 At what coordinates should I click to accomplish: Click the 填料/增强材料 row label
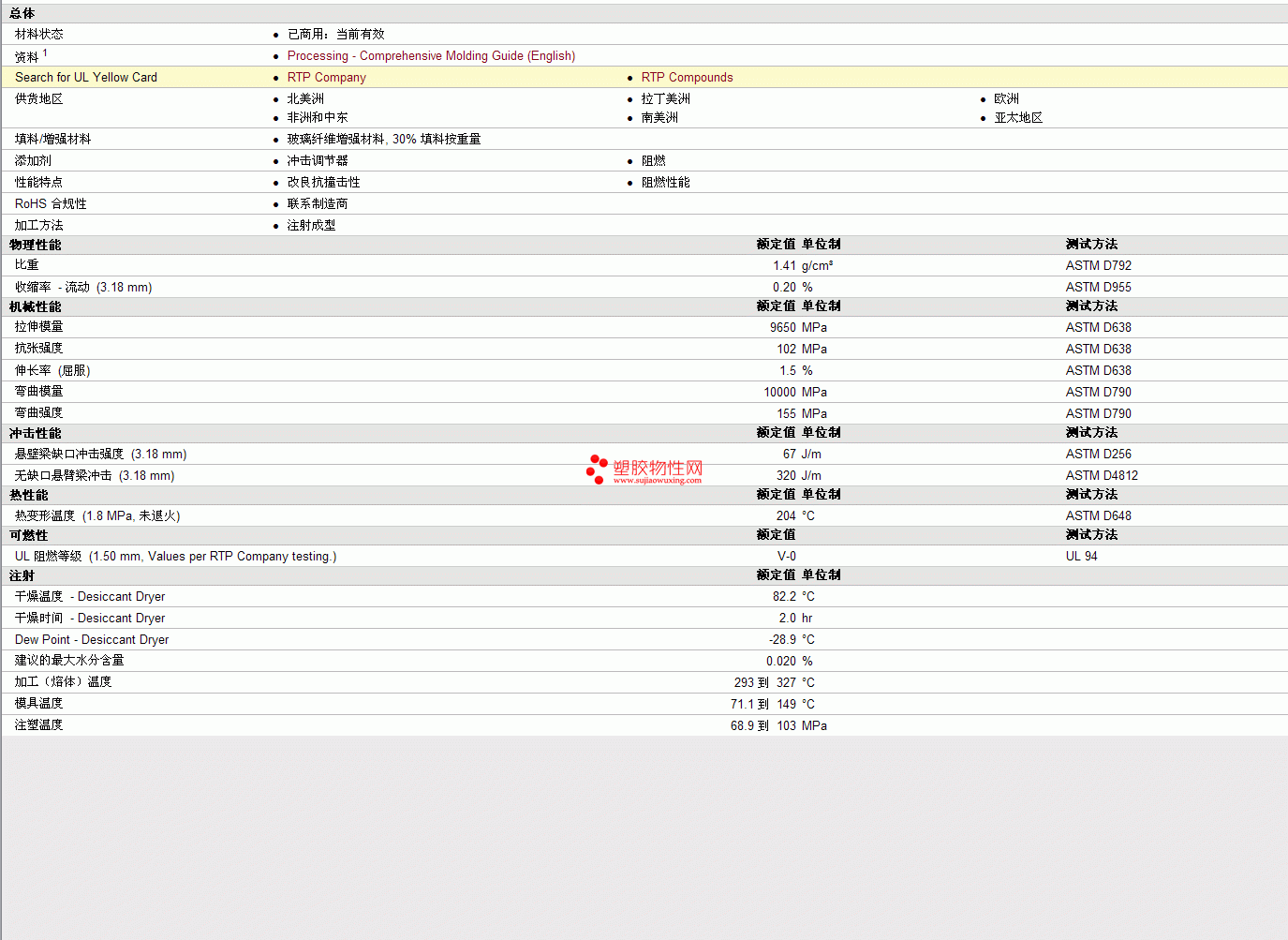click(x=53, y=140)
